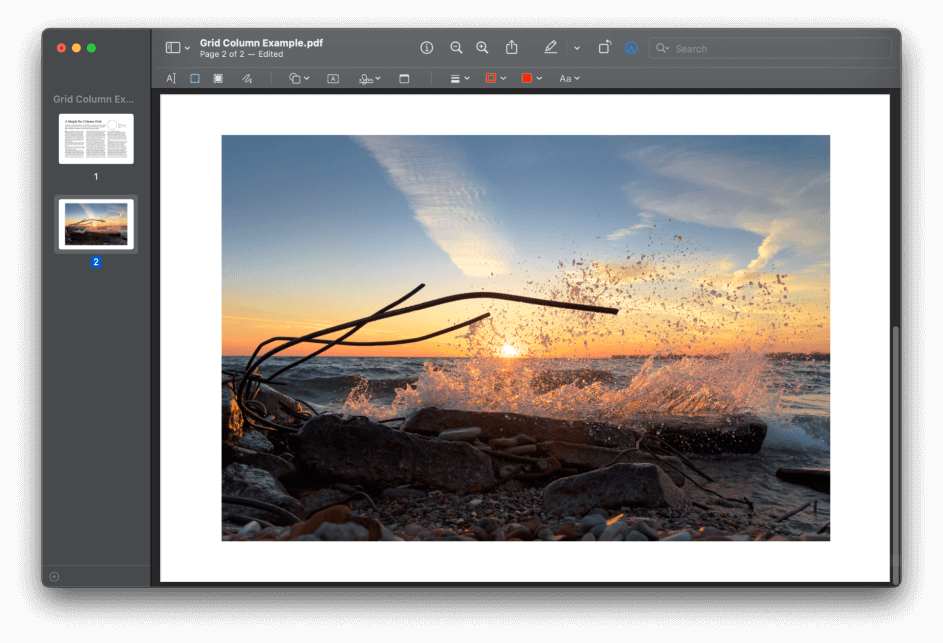The width and height of the screenshot is (943, 643).
Task: Select the Rectangular Selection tool
Action: 194,78
